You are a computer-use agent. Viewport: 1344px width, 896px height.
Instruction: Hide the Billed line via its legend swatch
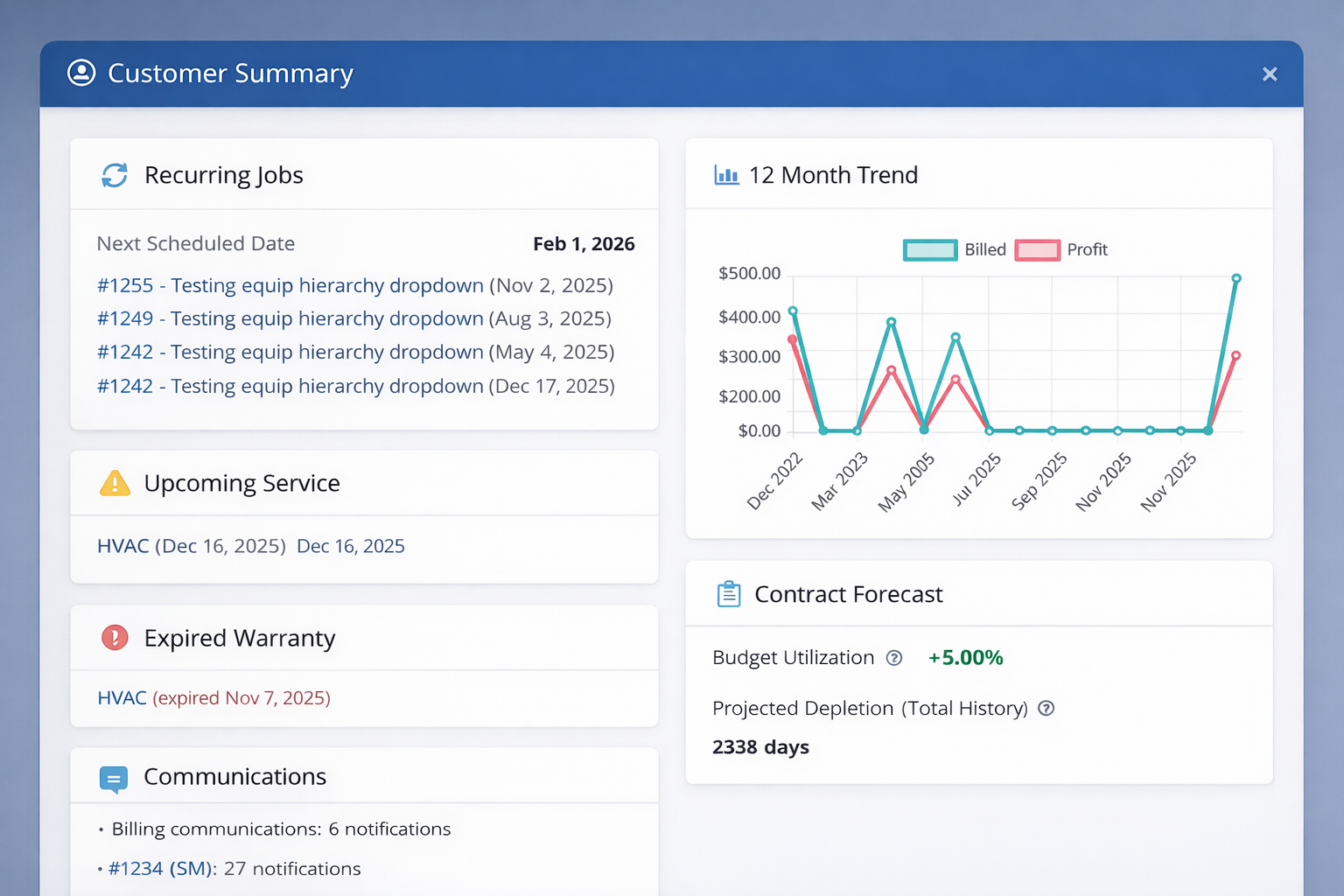click(x=930, y=249)
